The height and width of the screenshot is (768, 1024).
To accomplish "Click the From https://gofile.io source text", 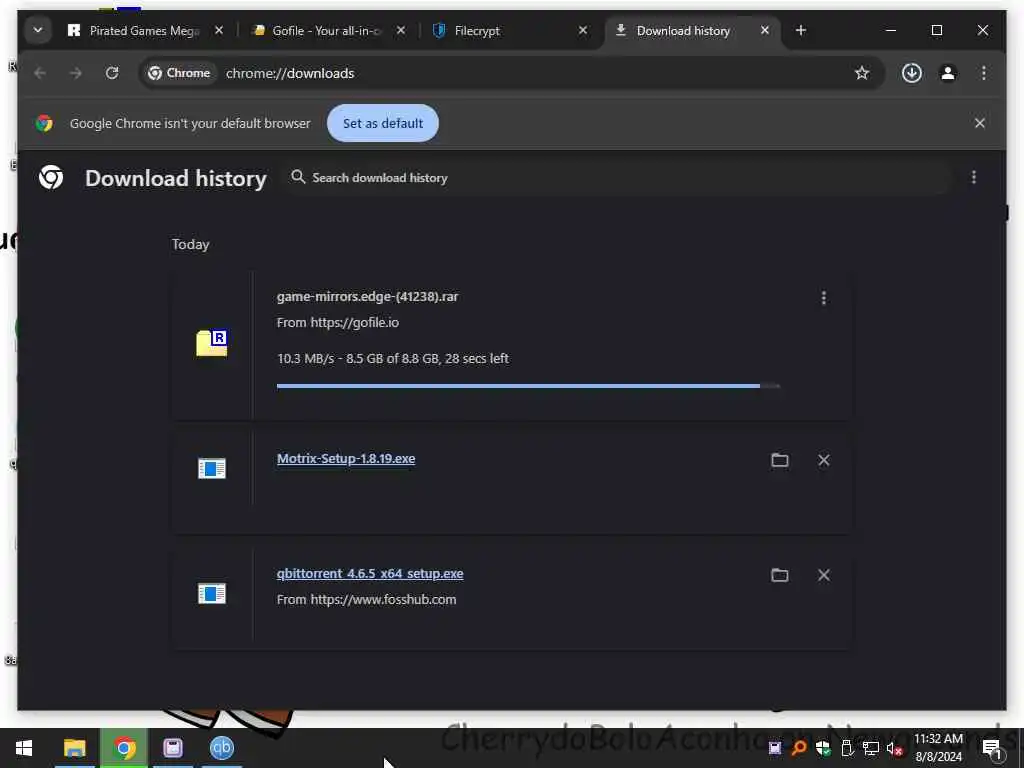I will point(338,323).
